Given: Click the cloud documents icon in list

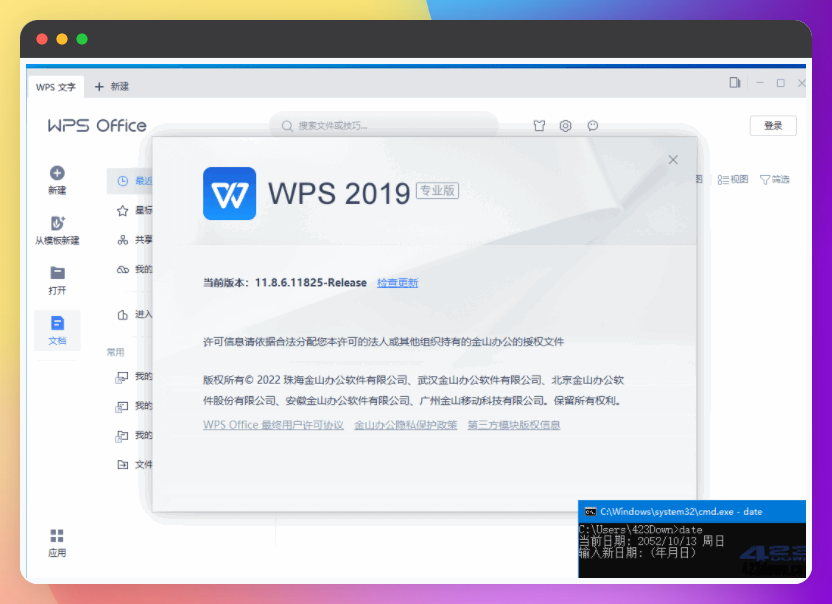Looking at the screenshot, I should coord(123,269).
